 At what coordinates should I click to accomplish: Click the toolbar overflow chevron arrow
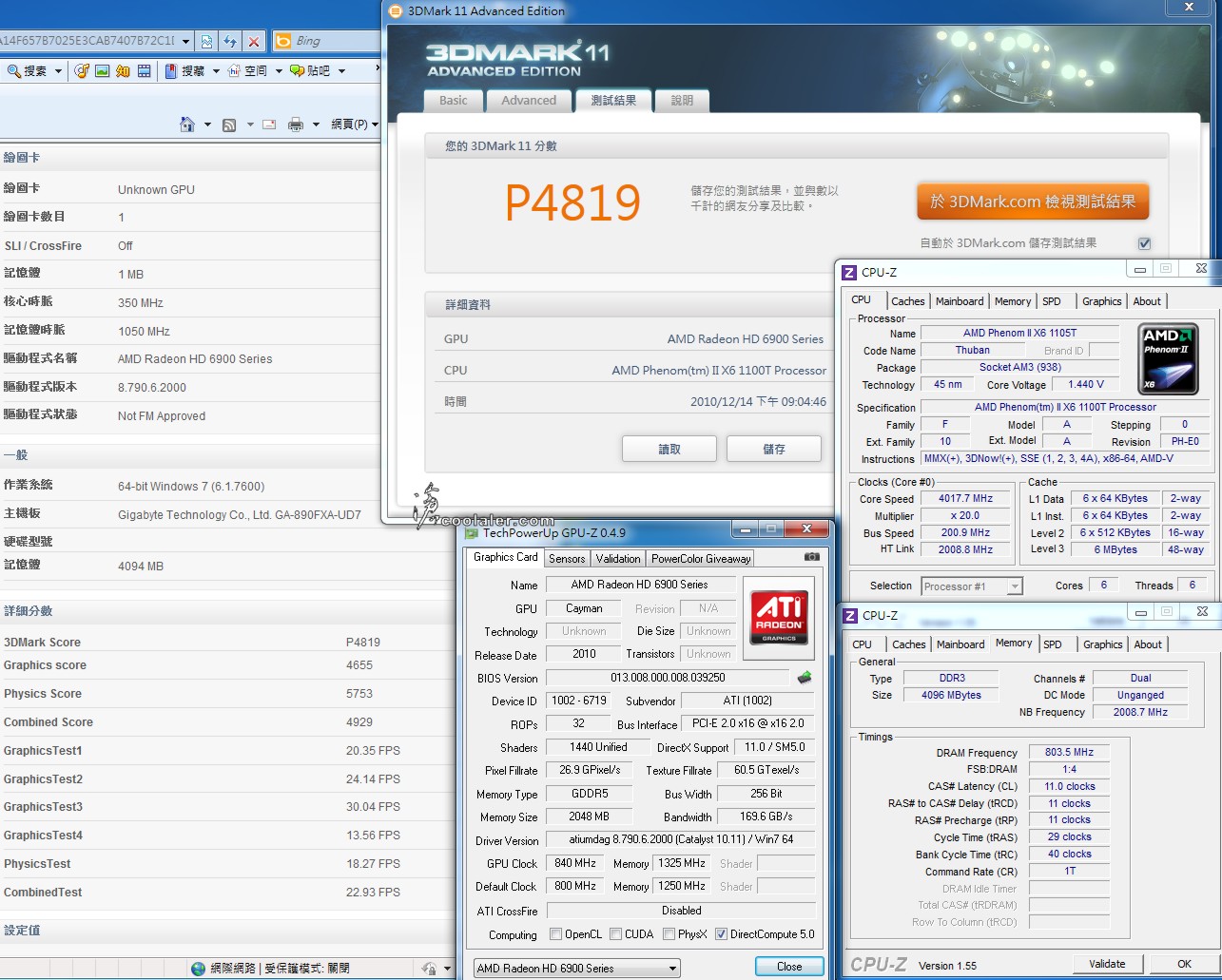[377, 67]
